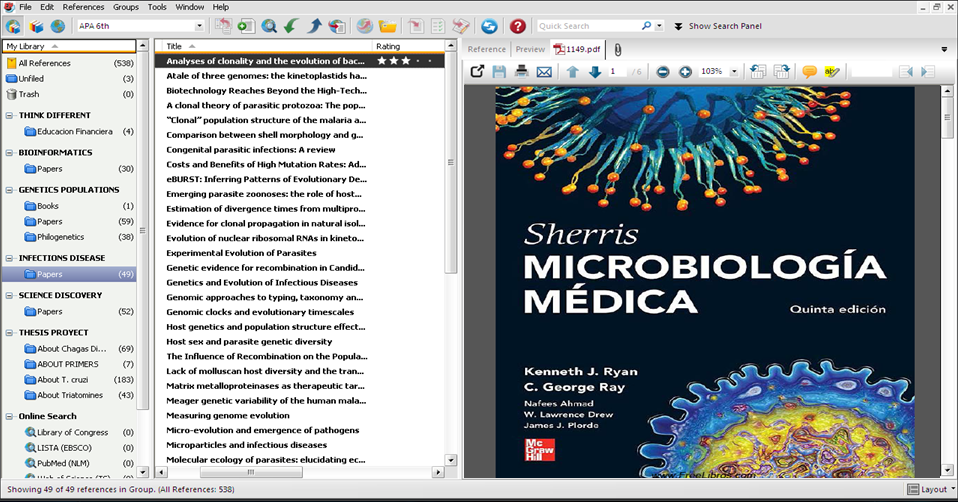958x502 pixels.
Task: Click the Format Bibliography icon
Action: pyautogui.click(x=438, y=26)
